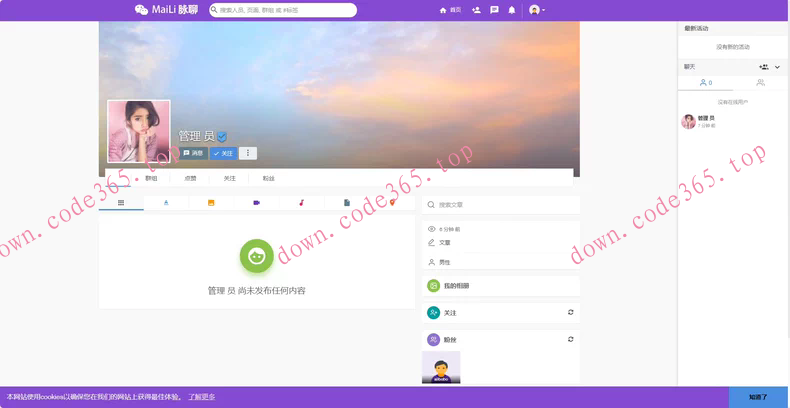Switch to the 群组 groups tab
Screen dimensions: 790x408
coord(151,178)
